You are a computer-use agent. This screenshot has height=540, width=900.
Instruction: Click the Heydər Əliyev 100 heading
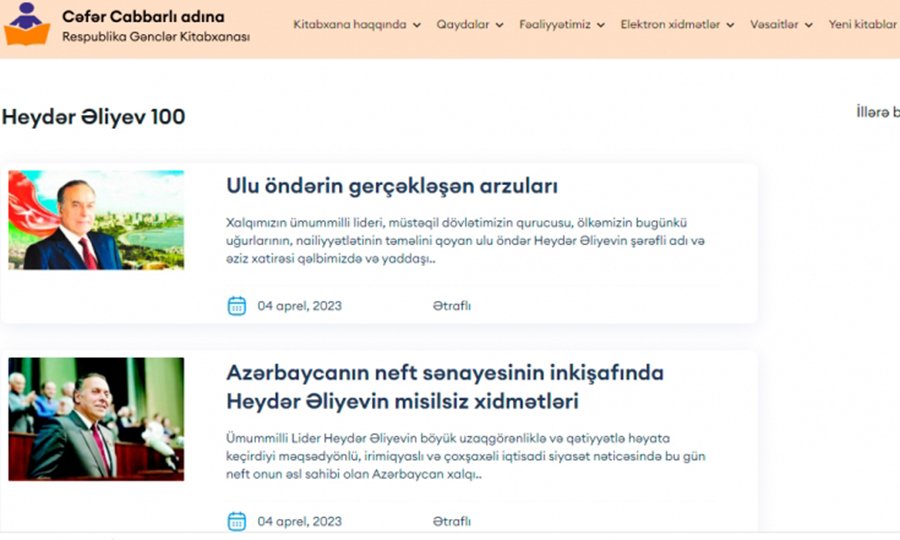coord(94,117)
